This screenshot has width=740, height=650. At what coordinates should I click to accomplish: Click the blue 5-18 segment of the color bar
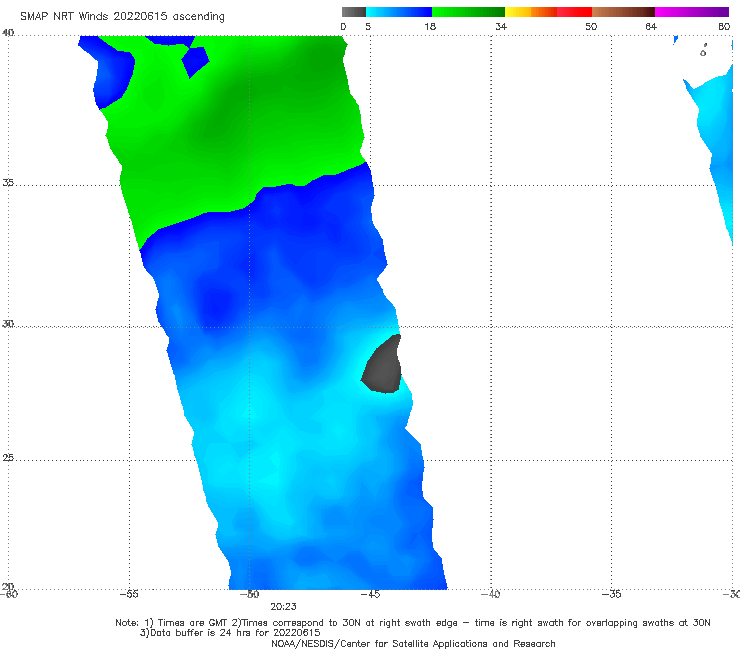(x=399, y=12)
